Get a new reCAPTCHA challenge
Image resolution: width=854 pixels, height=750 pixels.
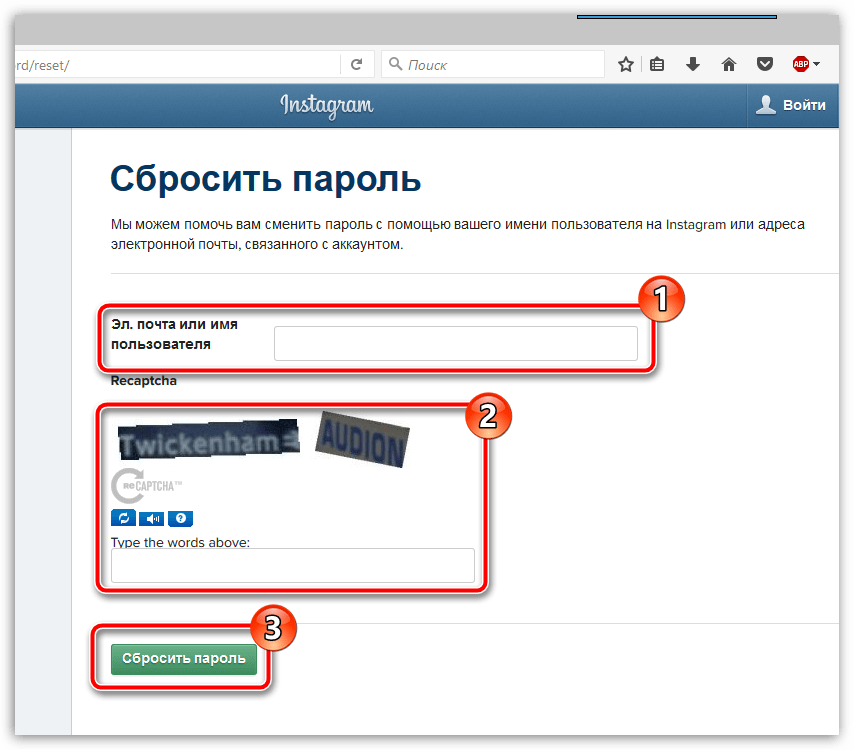124,518
